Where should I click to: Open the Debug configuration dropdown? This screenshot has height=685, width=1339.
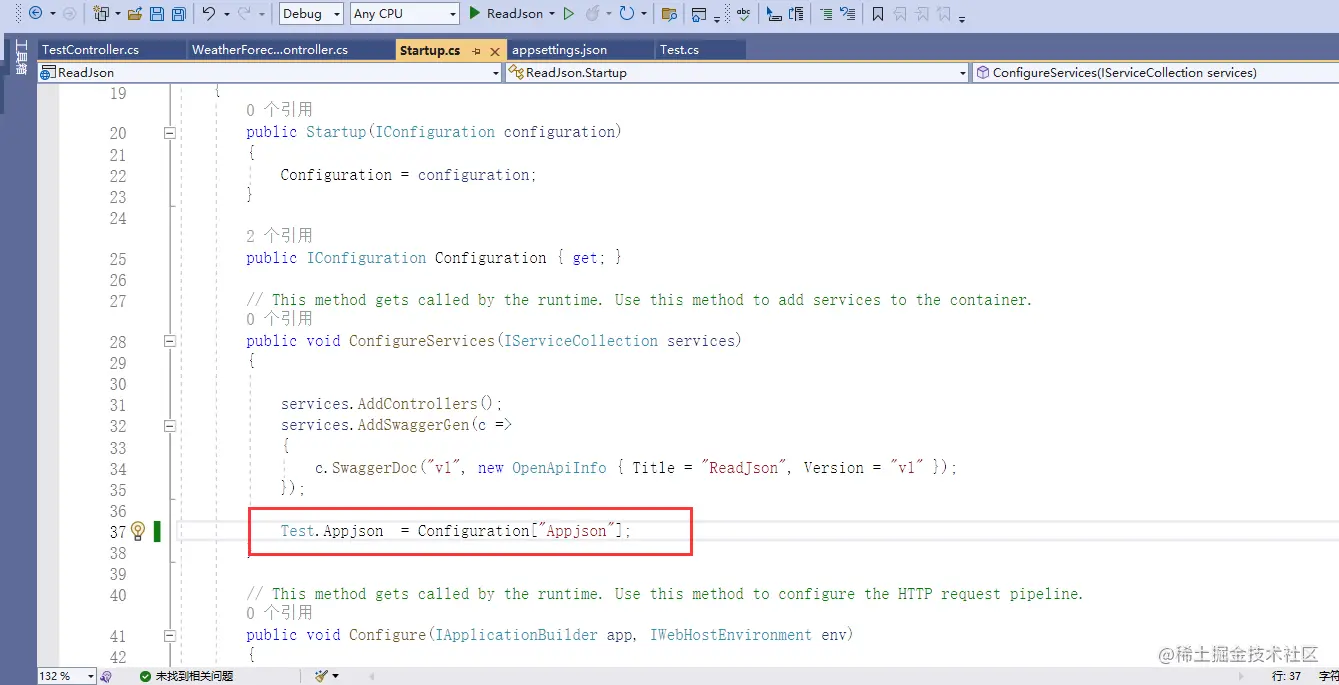coord(310,13)
